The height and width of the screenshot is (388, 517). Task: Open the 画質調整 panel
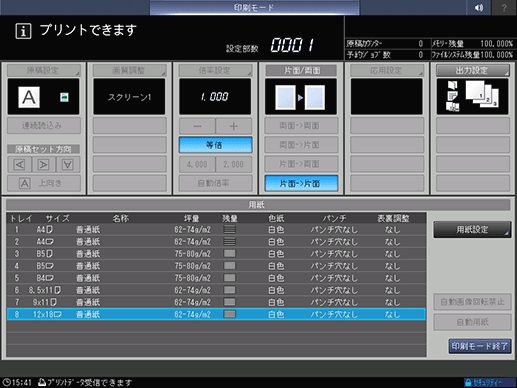coord(129,70)
